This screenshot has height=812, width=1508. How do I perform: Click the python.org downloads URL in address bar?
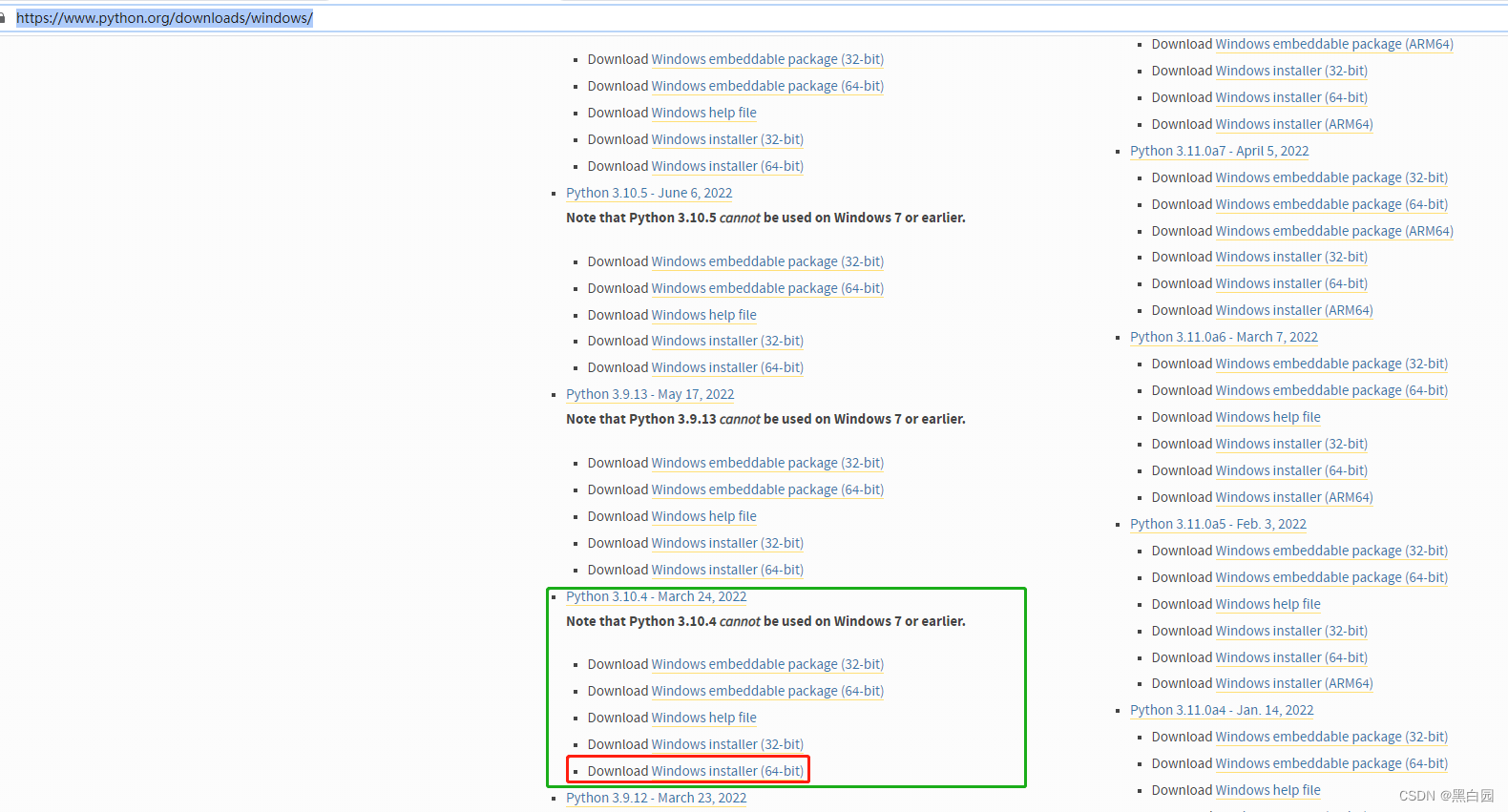point(164,18)
